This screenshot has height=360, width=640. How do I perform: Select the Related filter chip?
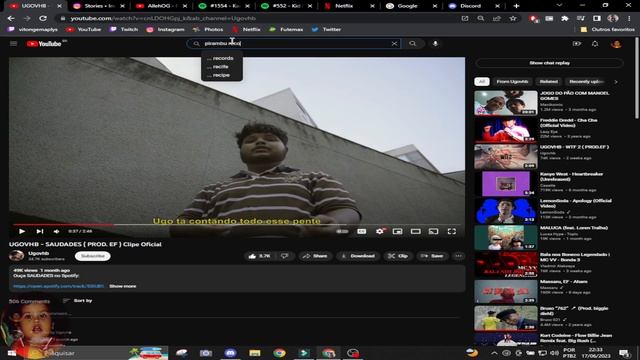coord(549,82)
